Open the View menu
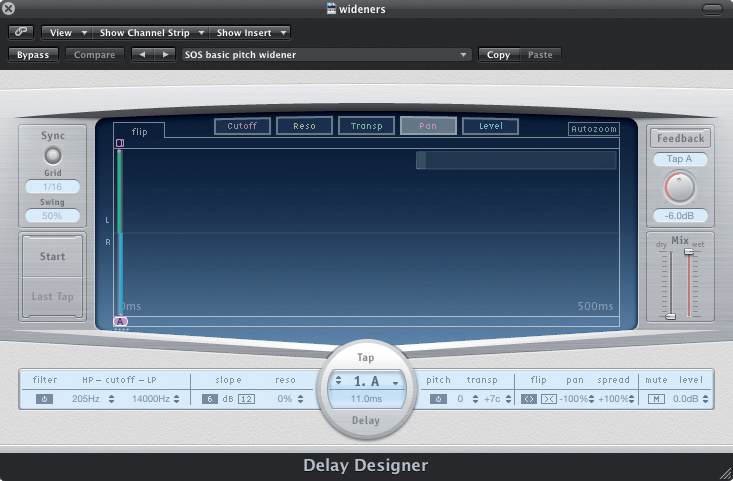Screen dimensions: 733x481 coord(66,33)
